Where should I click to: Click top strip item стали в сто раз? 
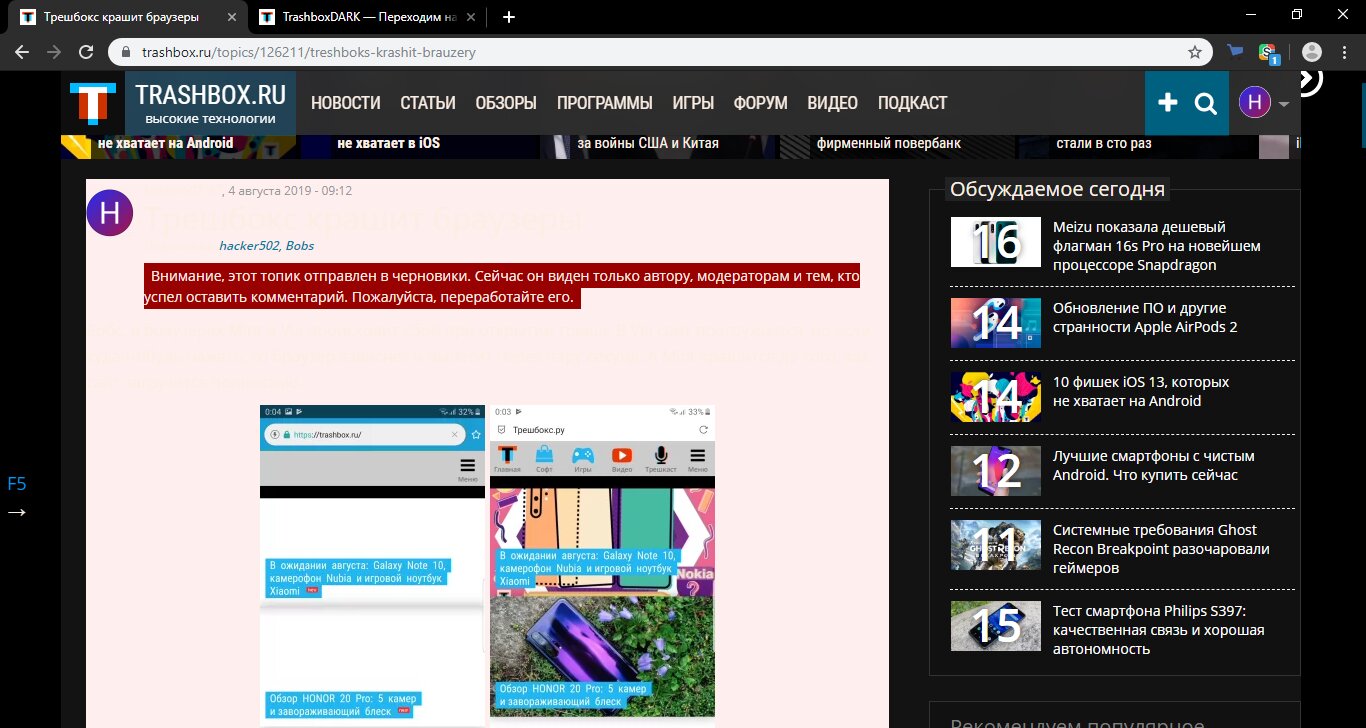[x=1104, y=143]
